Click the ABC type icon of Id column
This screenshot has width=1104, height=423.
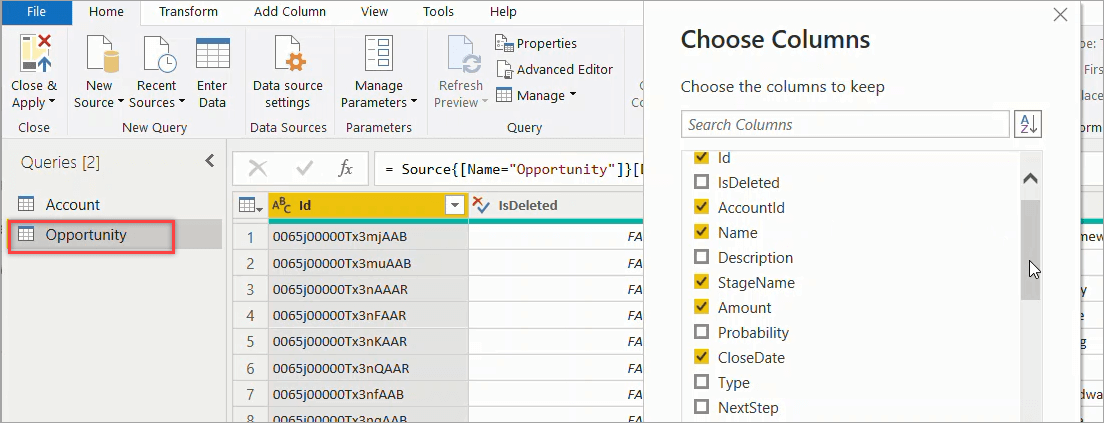click(282, 205)
